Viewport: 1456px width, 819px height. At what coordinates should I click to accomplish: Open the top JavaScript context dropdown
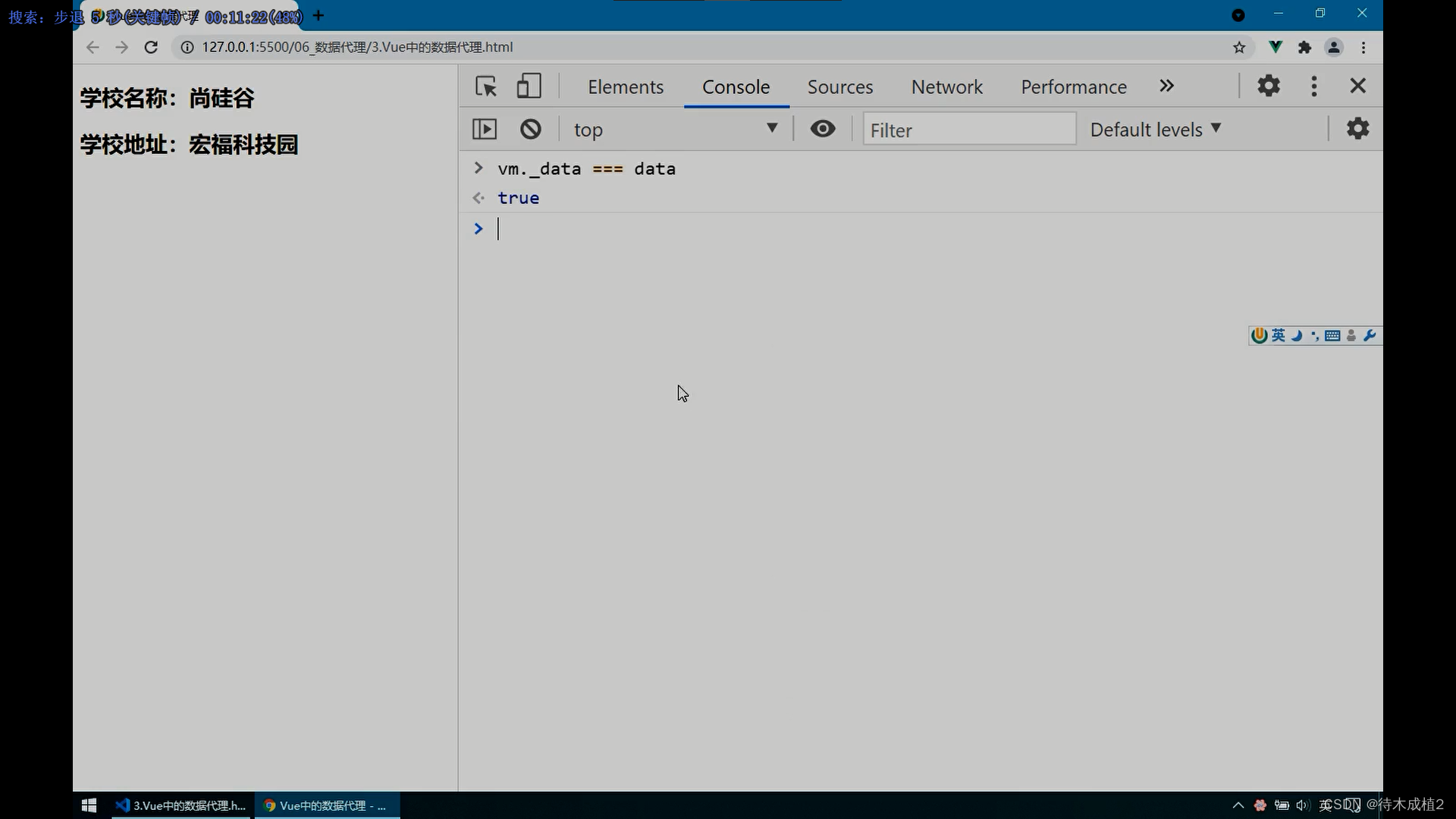(x=675, y=130)
